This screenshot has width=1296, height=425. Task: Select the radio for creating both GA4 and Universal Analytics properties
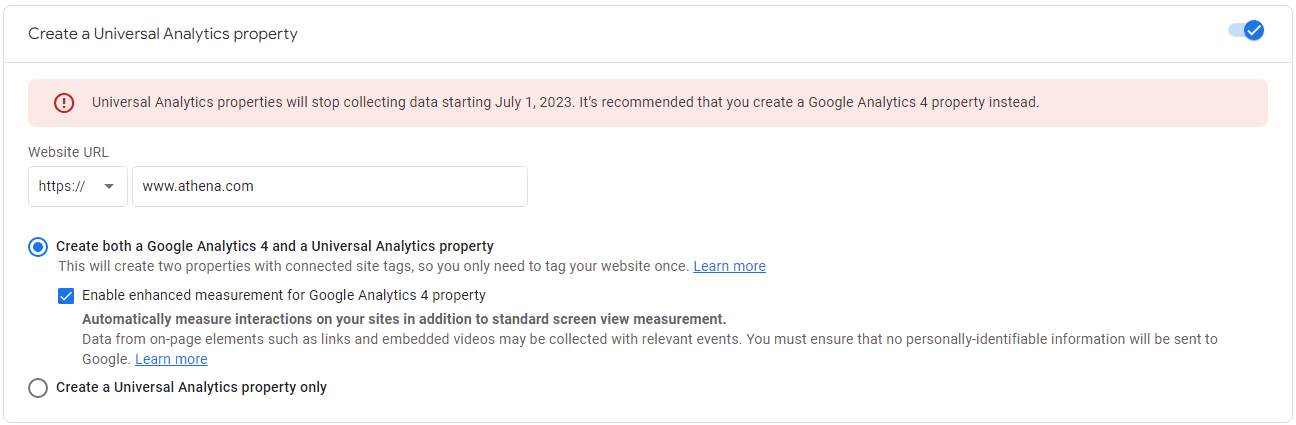tap(38, 246)
